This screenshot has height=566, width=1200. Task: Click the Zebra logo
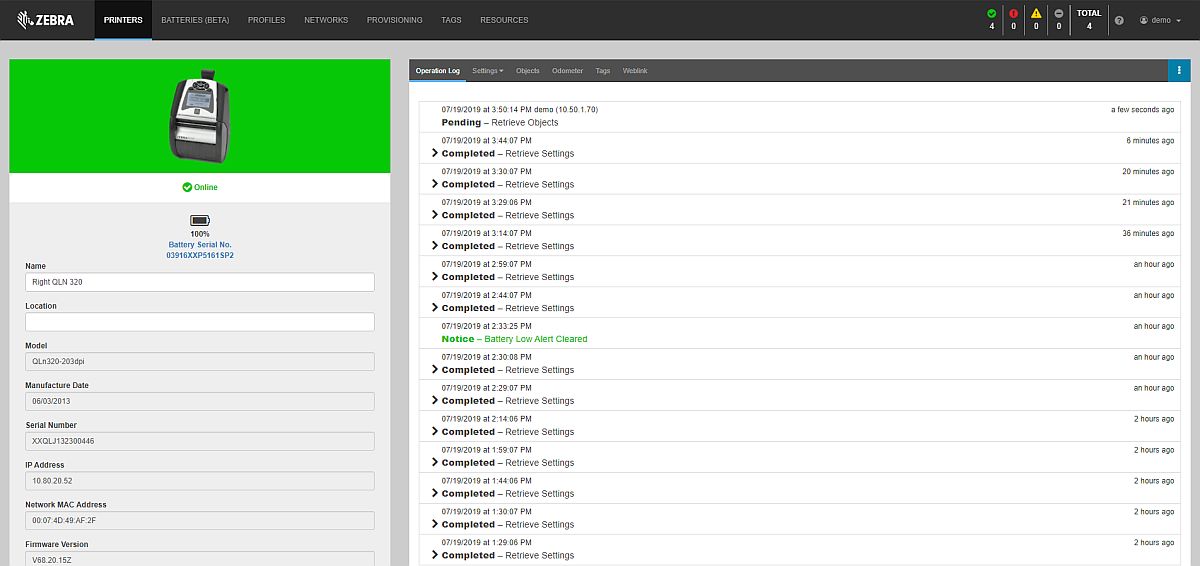point(45,19)
